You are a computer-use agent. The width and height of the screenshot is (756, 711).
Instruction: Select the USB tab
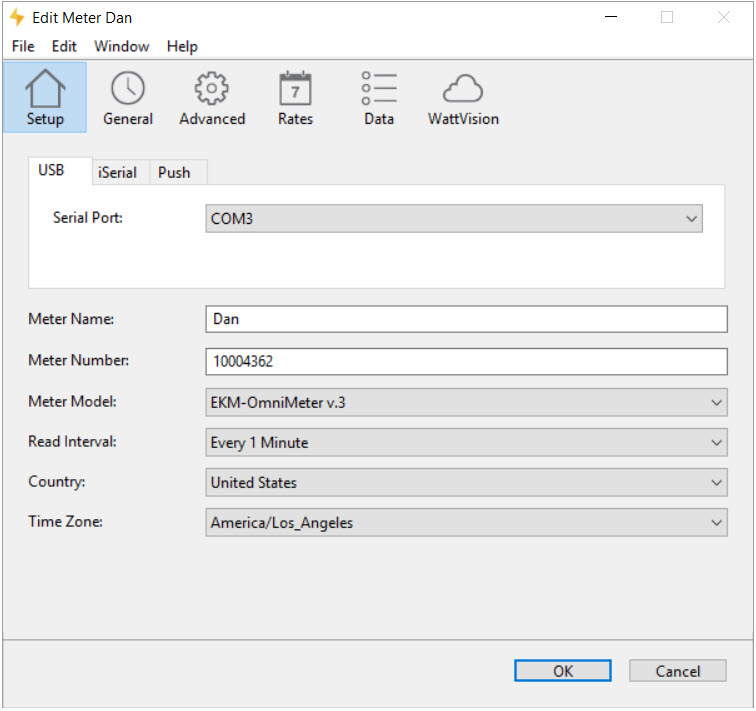pyautogui.click(x=51, y=171)
